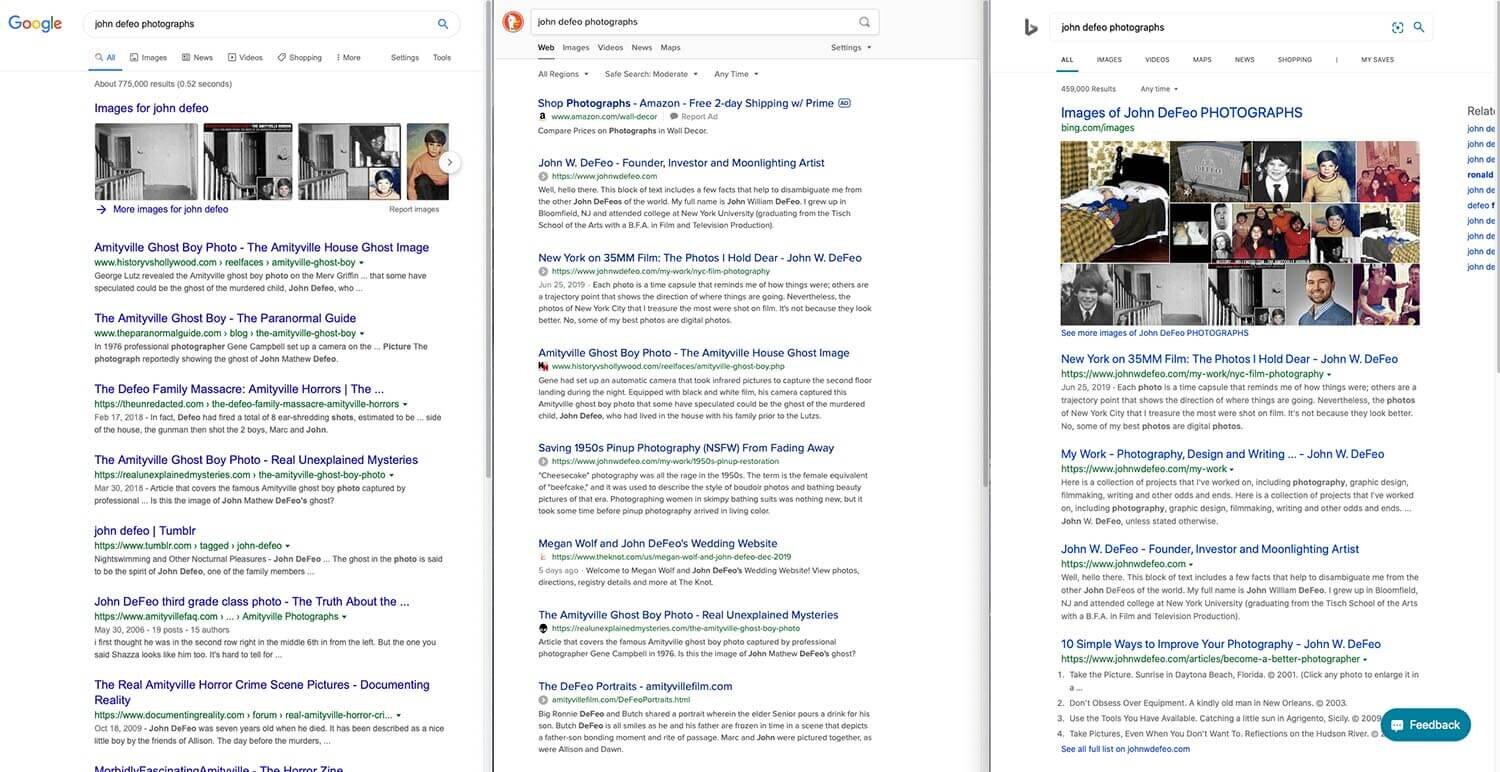Image resolution: width=1500 pixels, height=772 pixels.
Task: Open Google Shopping tab
Action: click(299, 58)
